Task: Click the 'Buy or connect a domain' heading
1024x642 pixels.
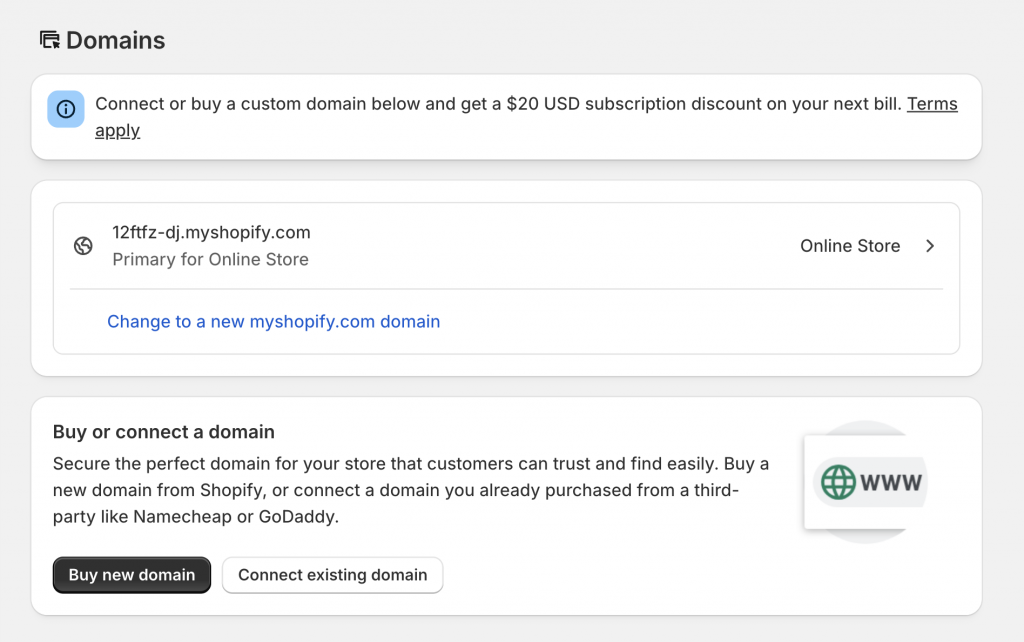Action: (x=163, y=432)
